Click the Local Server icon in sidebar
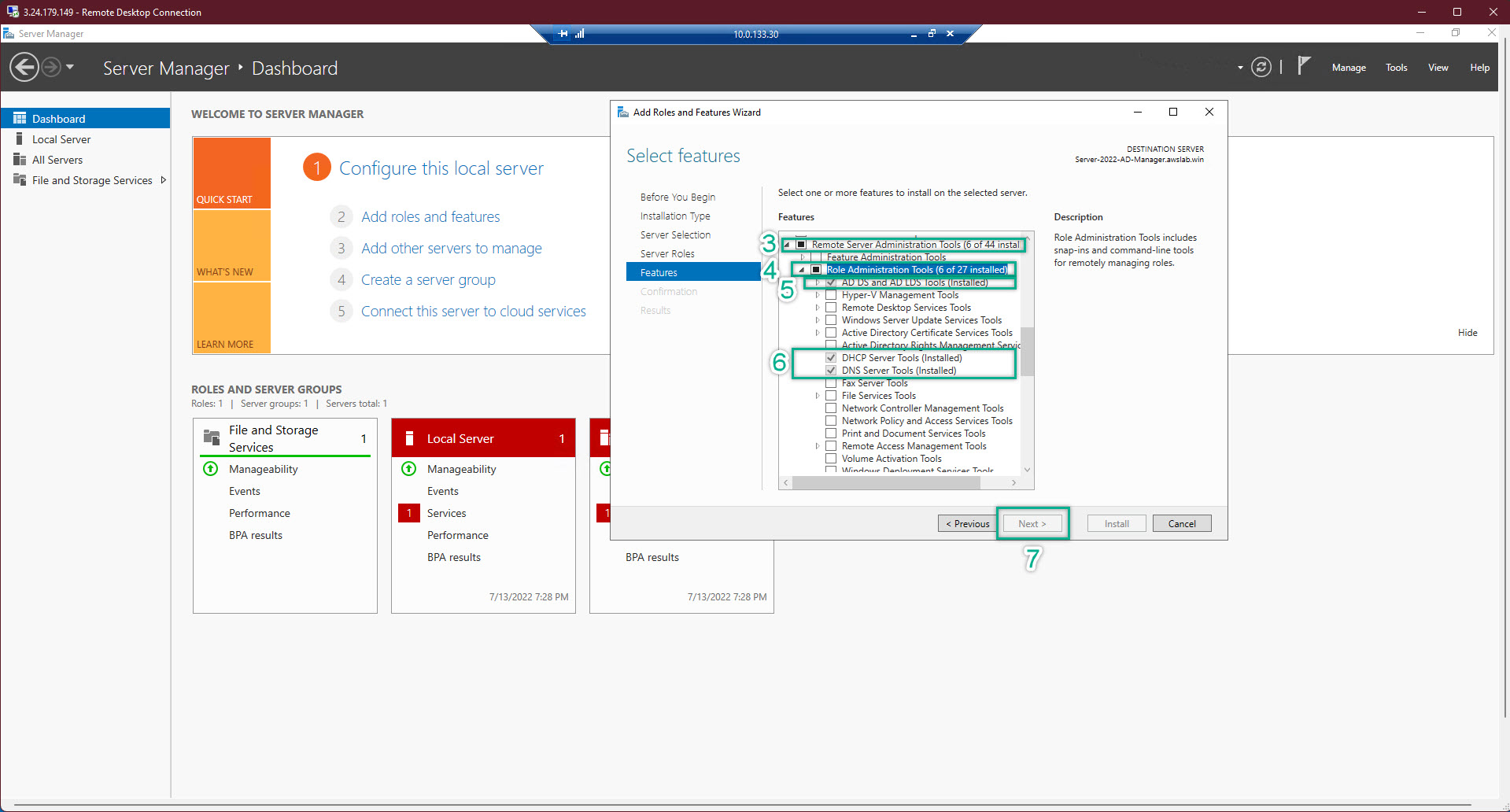 19,138
